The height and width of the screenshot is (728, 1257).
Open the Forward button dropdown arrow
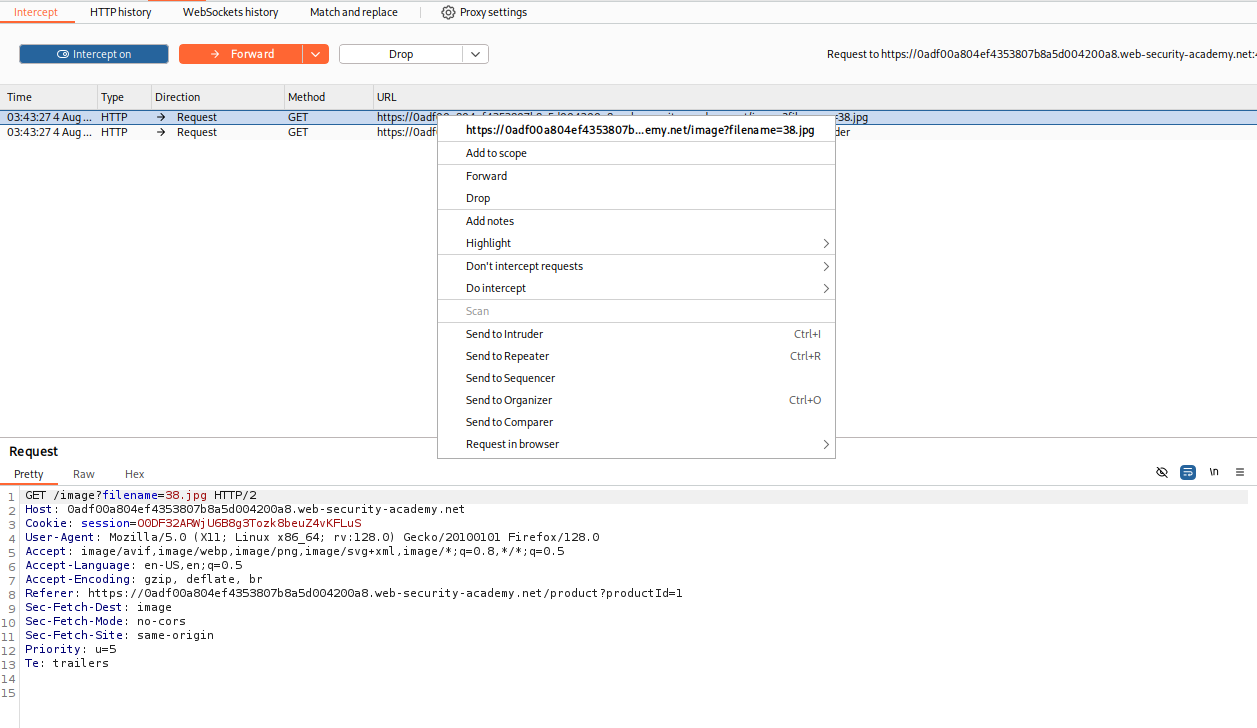[x=316, y=54]
